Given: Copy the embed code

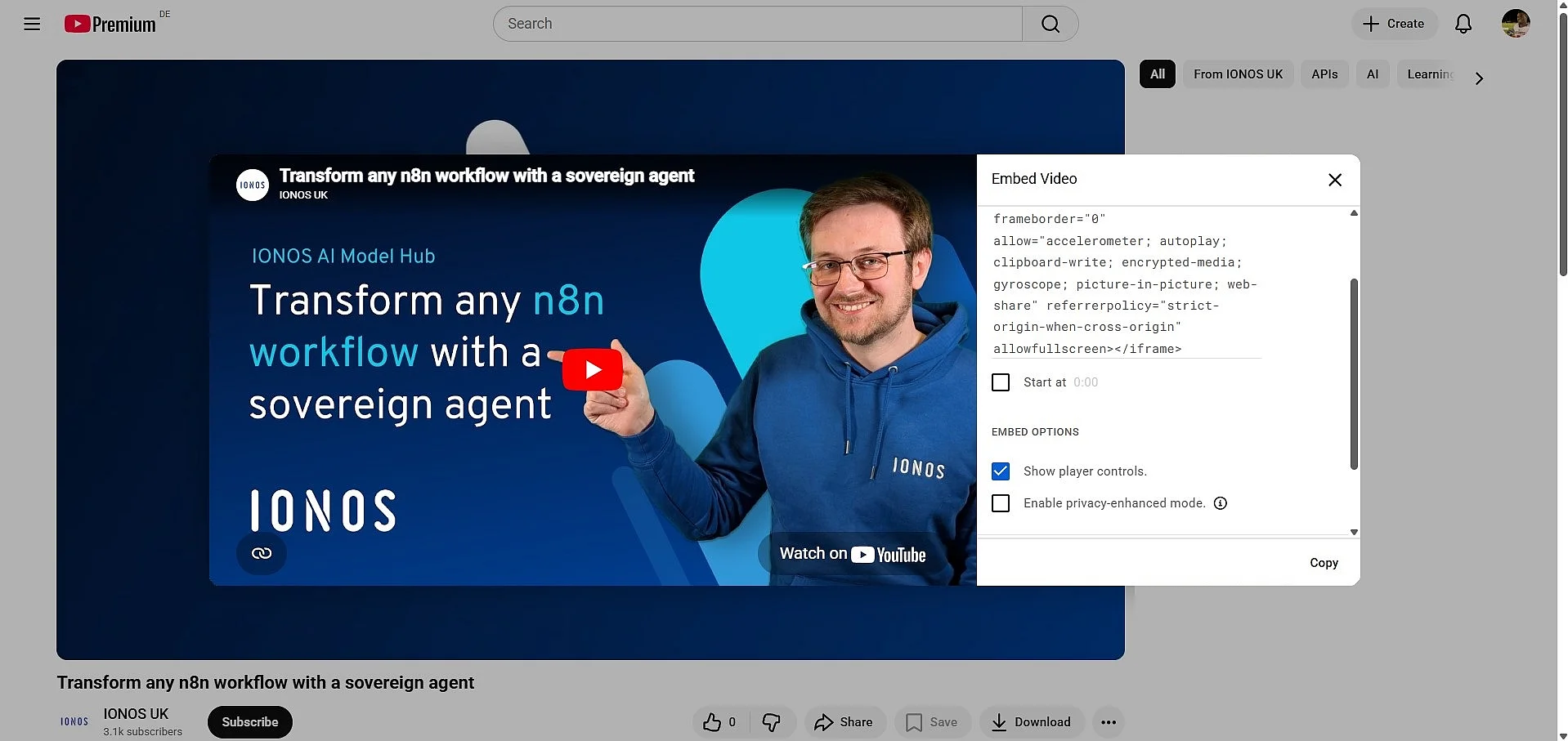Looking at the screenshot, I should (x=1324, y=563).
